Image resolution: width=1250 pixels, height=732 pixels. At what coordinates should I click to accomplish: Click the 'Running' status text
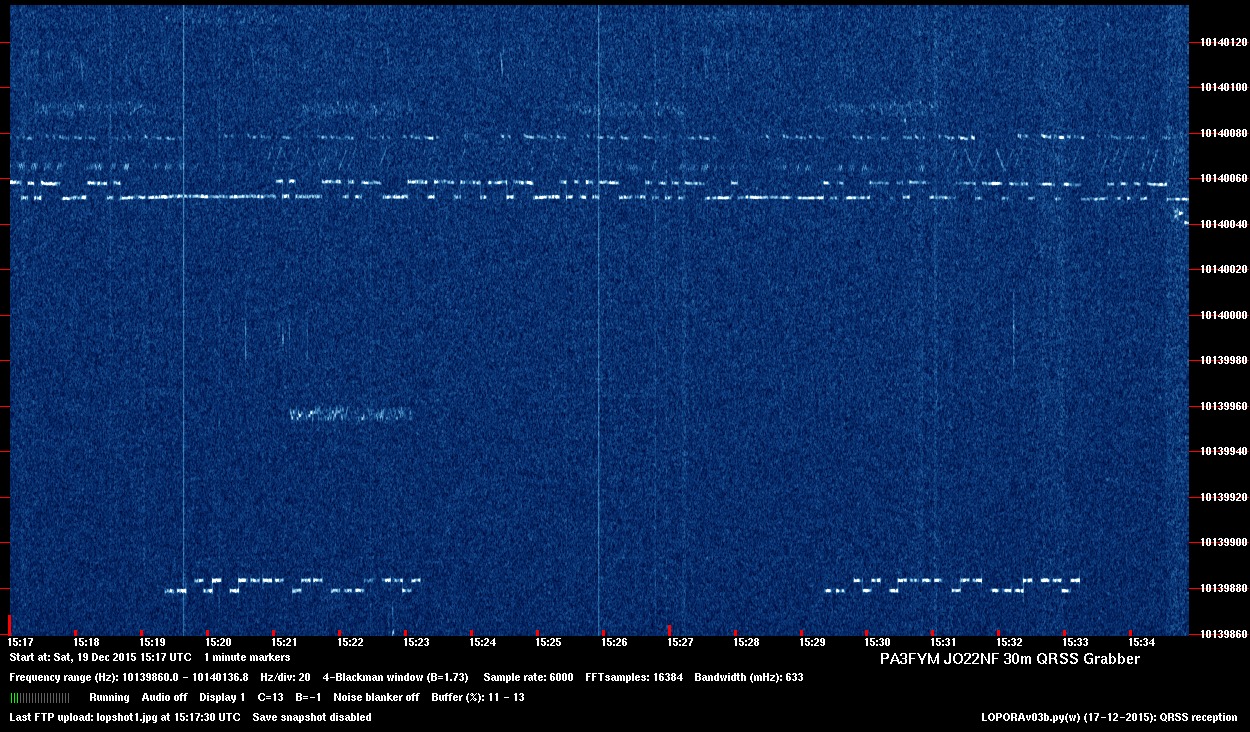click(x=109, y=697)
